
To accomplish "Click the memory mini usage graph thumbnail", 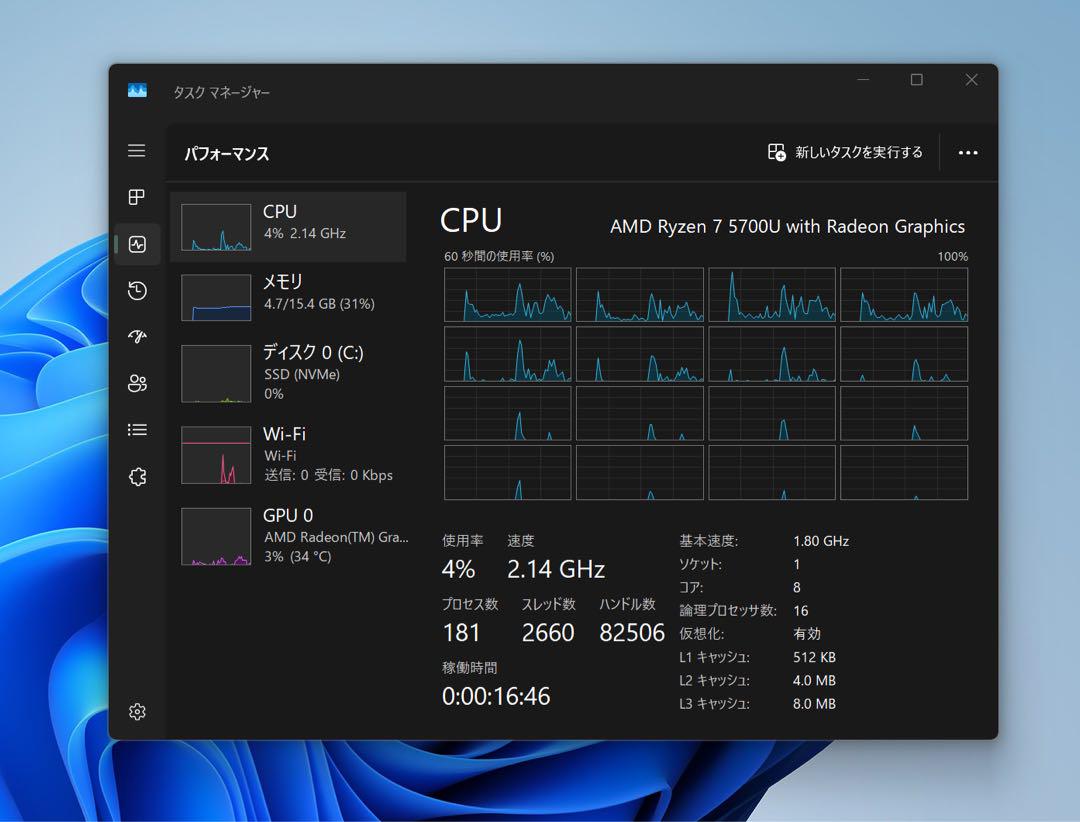I will coord(216,298).
